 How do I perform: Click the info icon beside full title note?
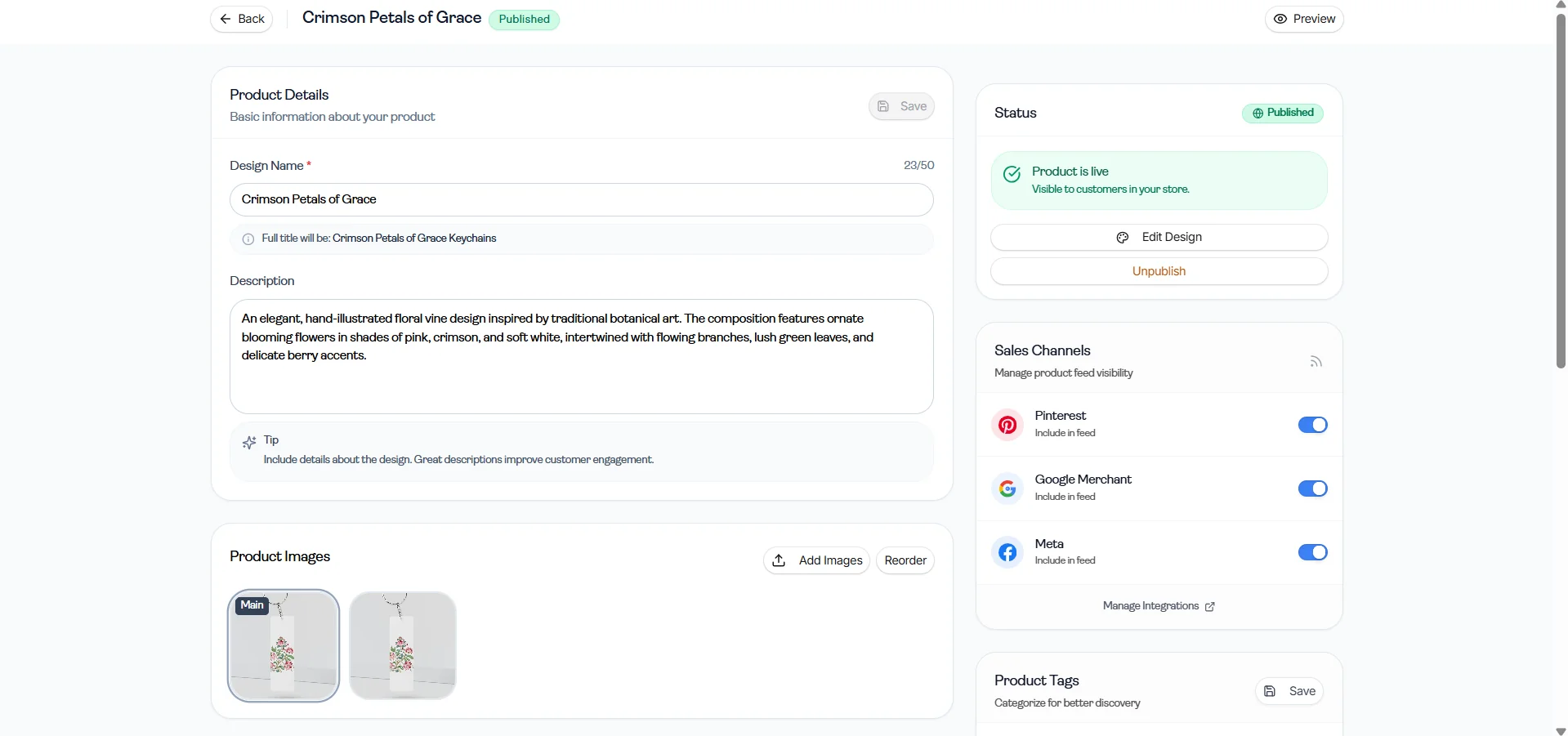point(248,239)
